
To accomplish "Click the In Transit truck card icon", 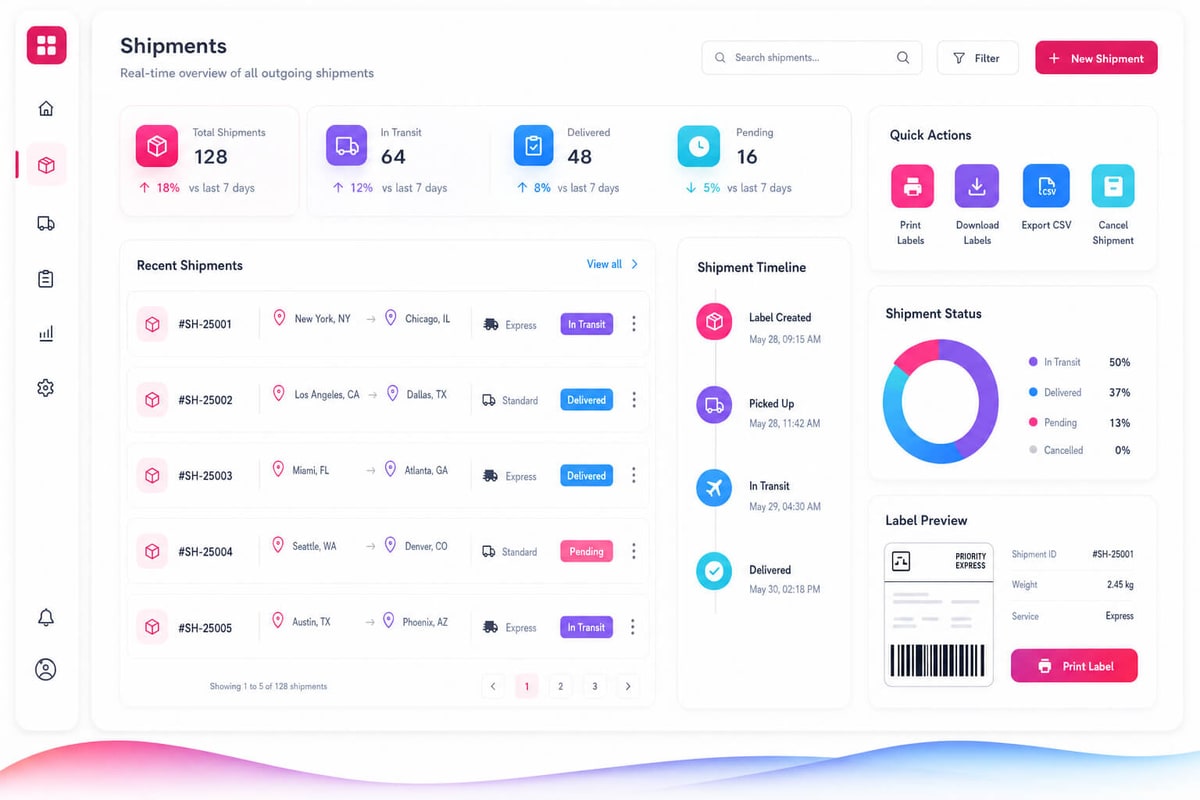I will (347, 146).
